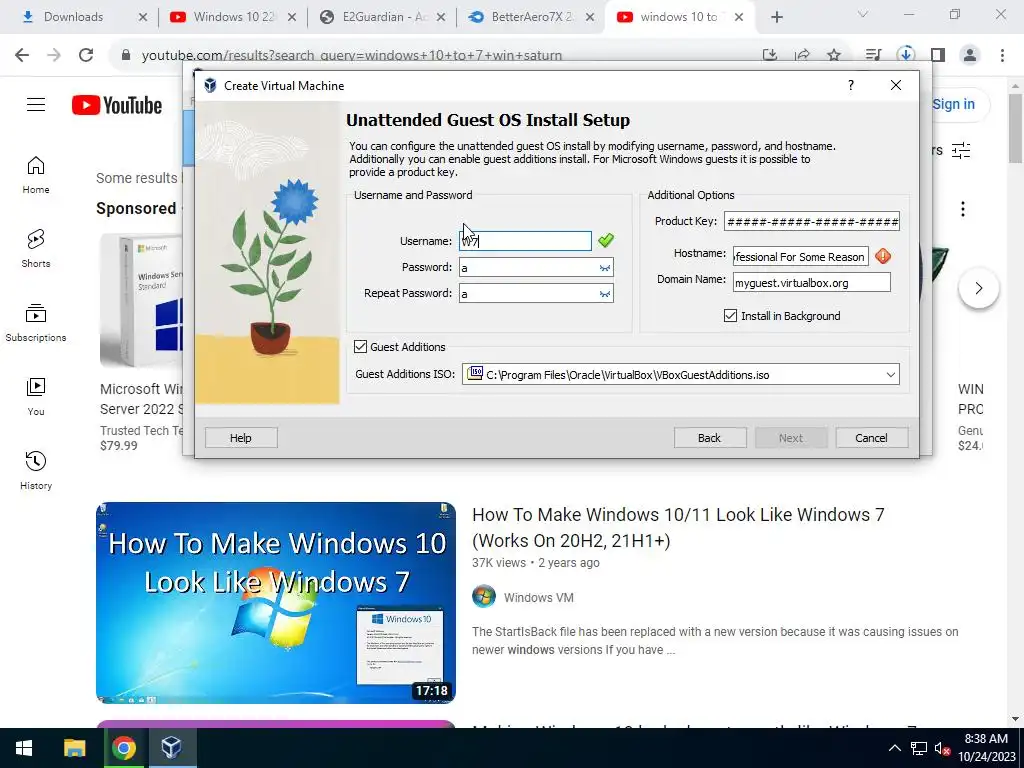The width and height of the screenshot is (1024, 768).
Task: Open the How To Make Windows 10/11 video title
Action: 678,528
